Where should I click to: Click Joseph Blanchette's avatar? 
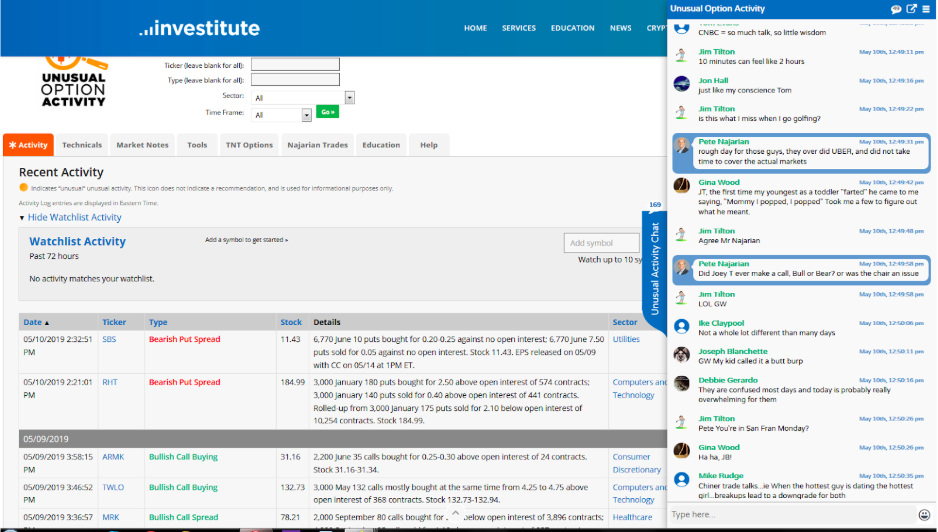681,355
